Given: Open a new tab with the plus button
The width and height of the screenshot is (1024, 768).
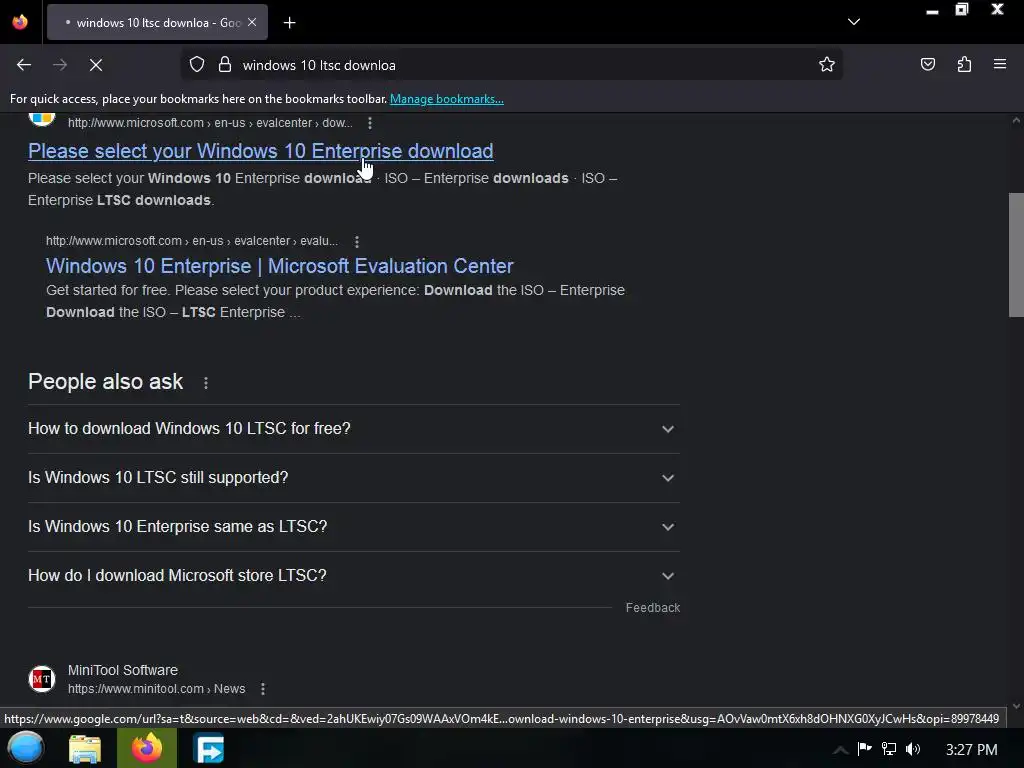Looking at the screenshot, I should point(289,23).
